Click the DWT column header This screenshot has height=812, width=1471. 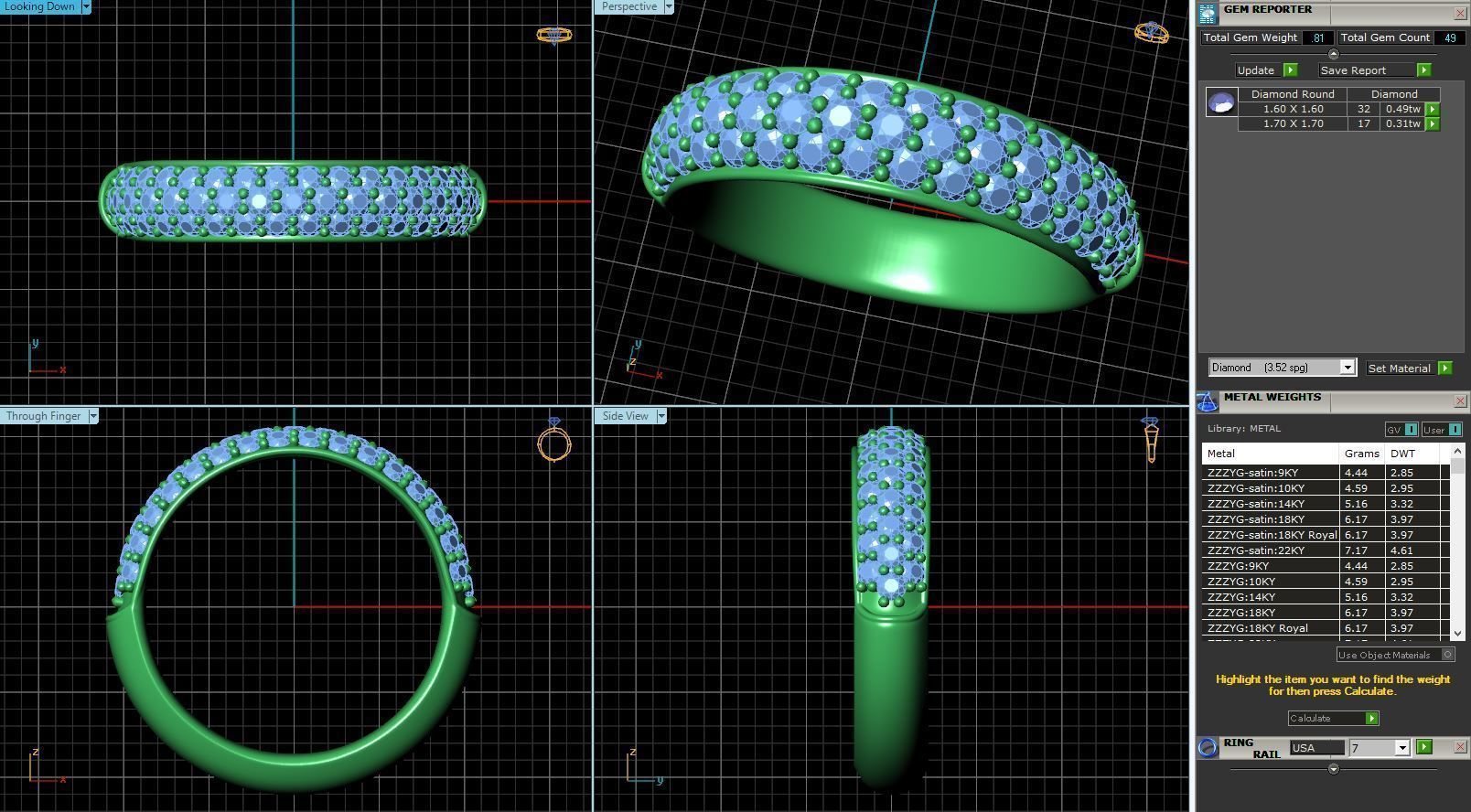[1412, 454]
